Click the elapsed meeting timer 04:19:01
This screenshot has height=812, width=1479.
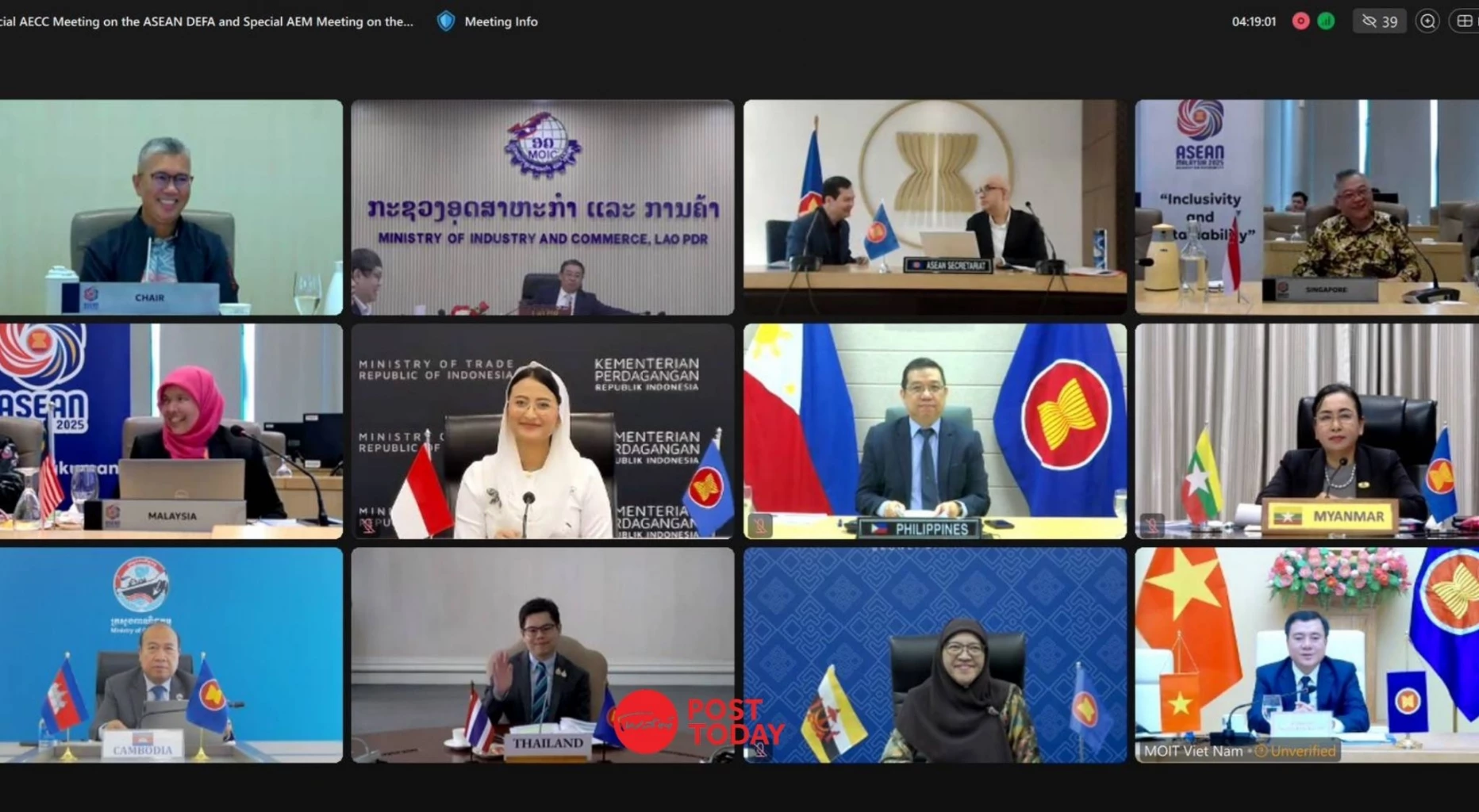(1254, 21)
